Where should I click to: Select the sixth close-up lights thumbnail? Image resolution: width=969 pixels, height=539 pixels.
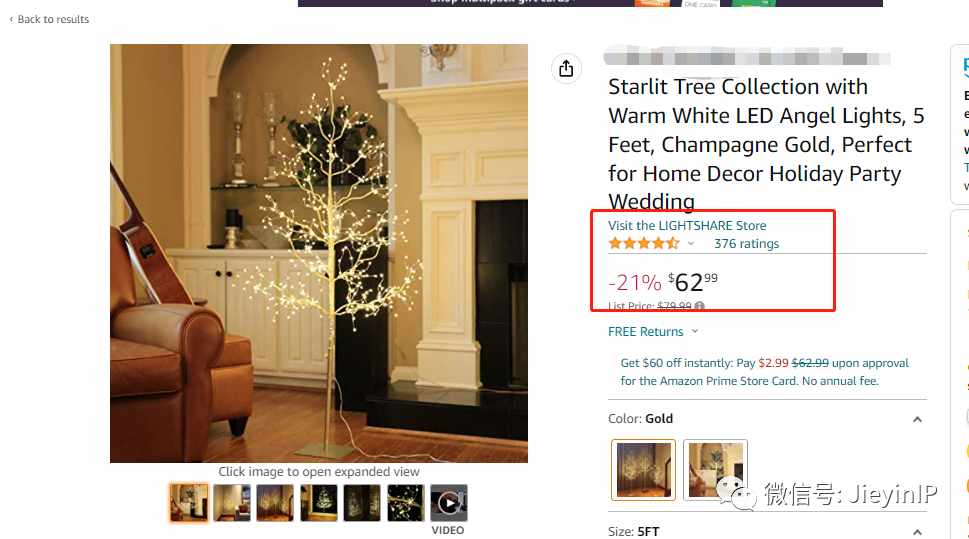pos(405,503)
